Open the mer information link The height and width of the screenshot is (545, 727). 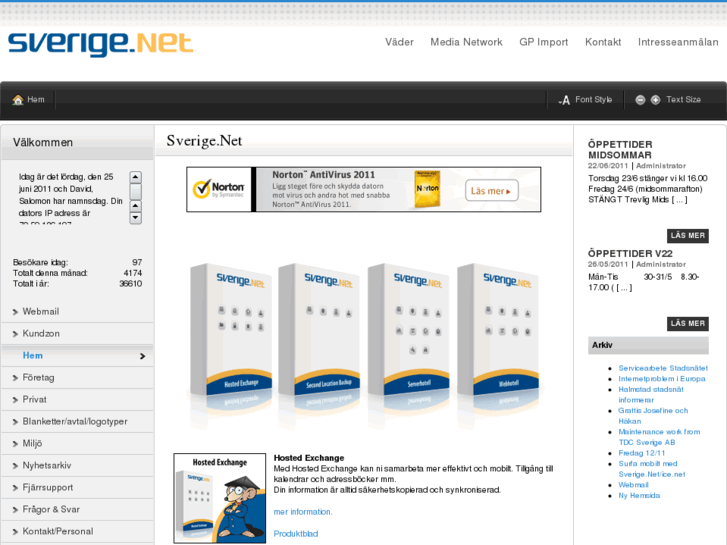pos(303,512)
